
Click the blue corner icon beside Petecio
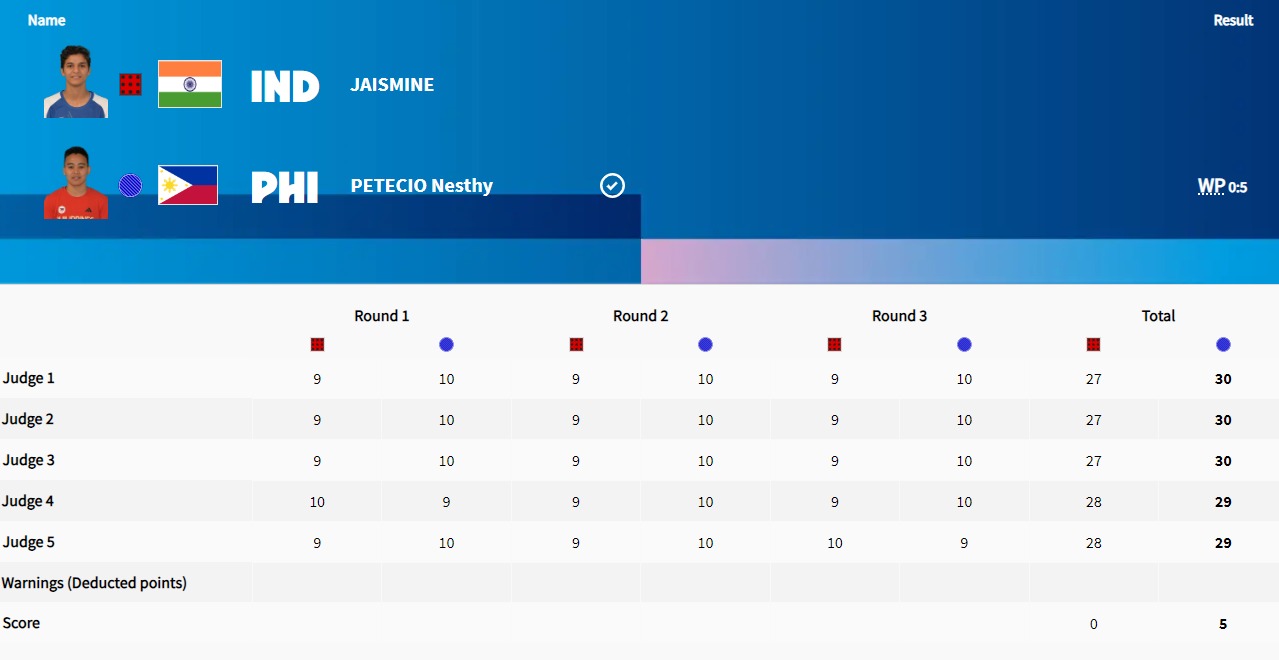pos(130,185)
